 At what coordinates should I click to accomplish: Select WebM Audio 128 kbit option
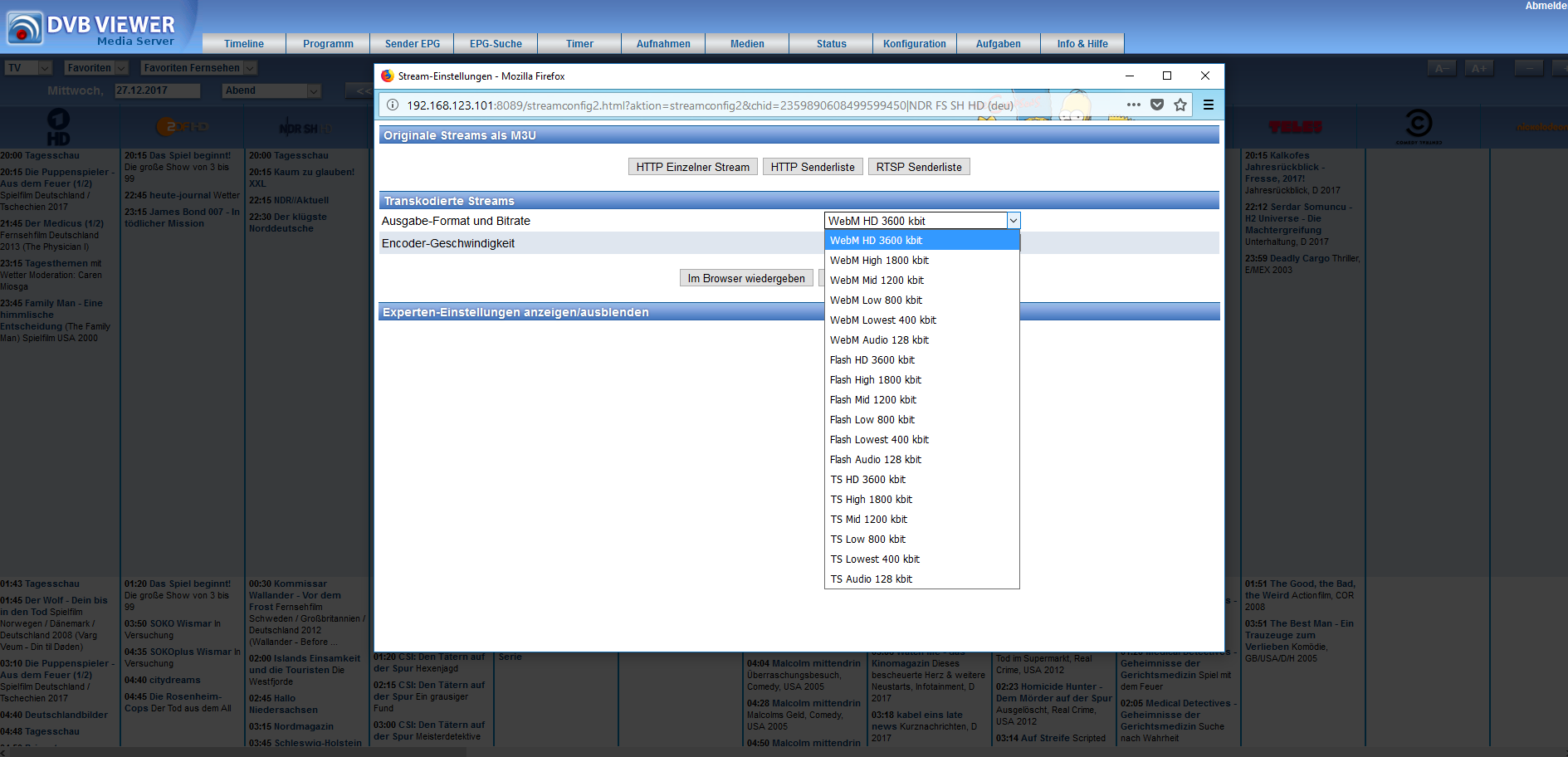click(x=921, y=339)
